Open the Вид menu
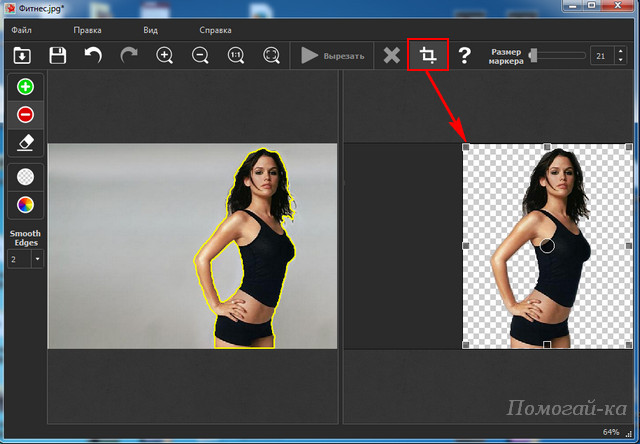Viewport: 640px width, 444px height. [x=151, y=30]
